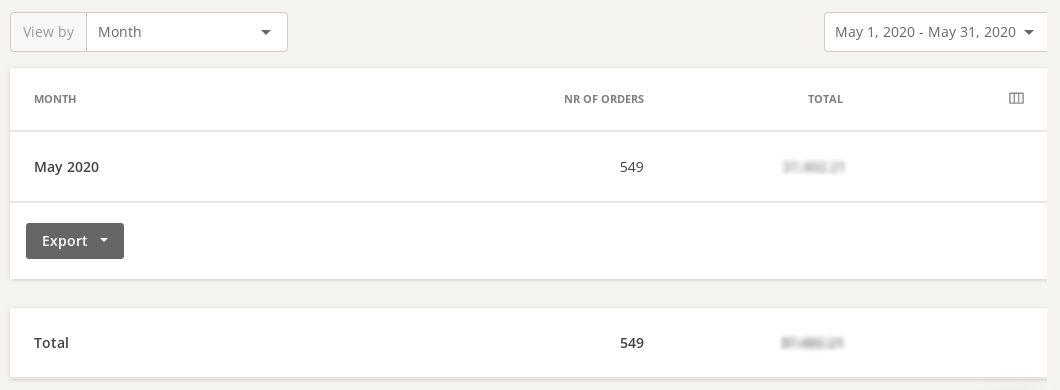Sort by NR OF ORDERS column header
Viewport: 1060px width, 390px height.
point(604,99)
